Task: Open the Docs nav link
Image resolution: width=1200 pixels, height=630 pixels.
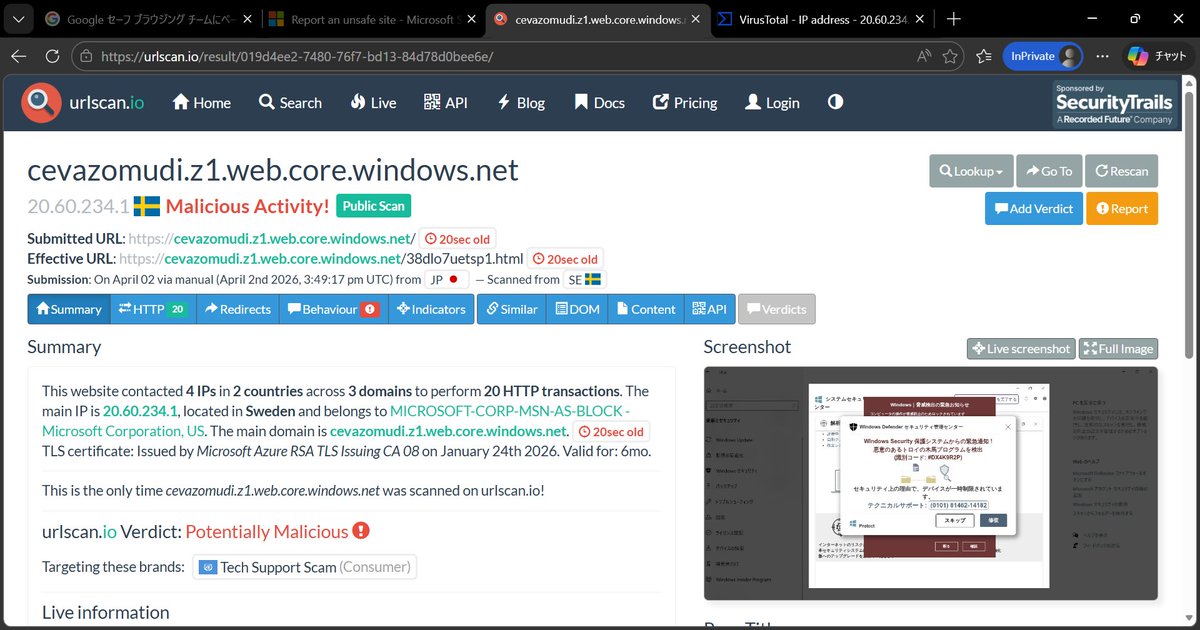Action: coord(599,102)
